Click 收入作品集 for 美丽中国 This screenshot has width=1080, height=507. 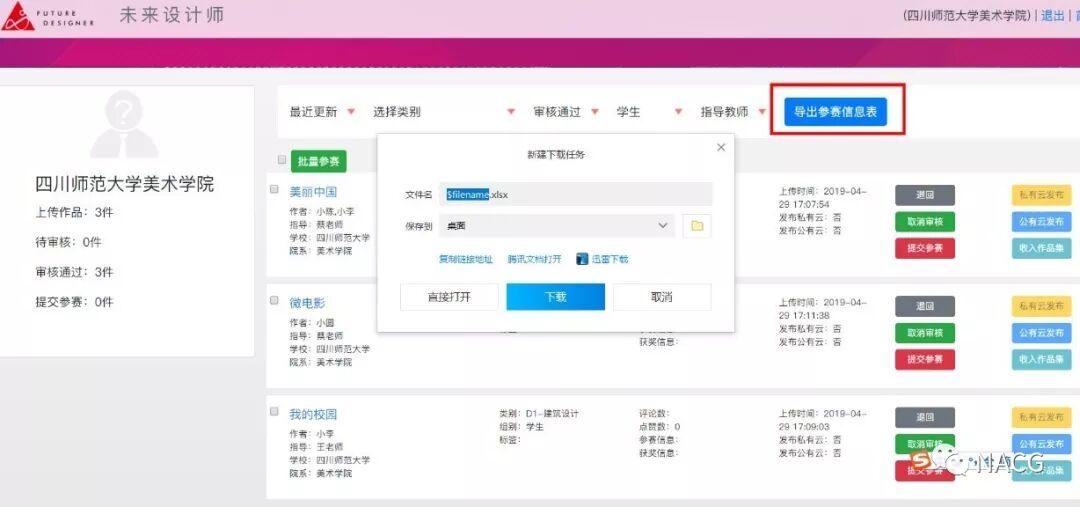1041,248
